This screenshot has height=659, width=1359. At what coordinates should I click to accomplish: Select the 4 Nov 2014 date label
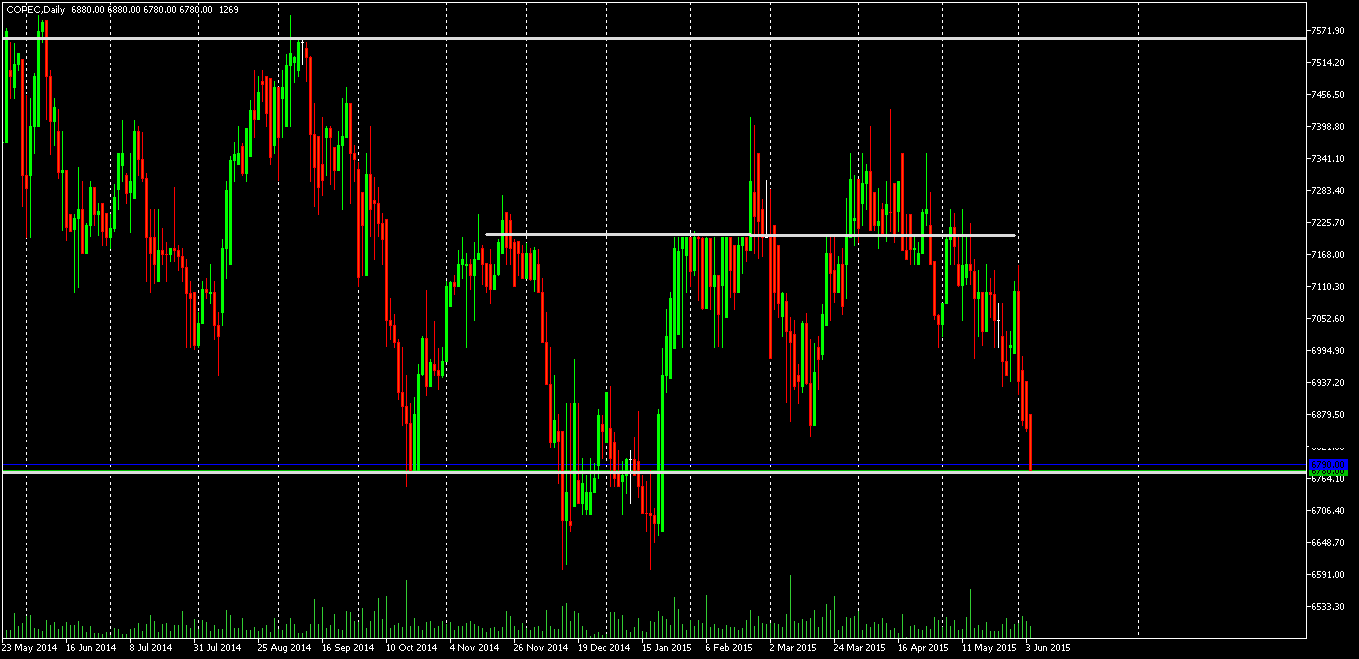[x=475, y=648]
